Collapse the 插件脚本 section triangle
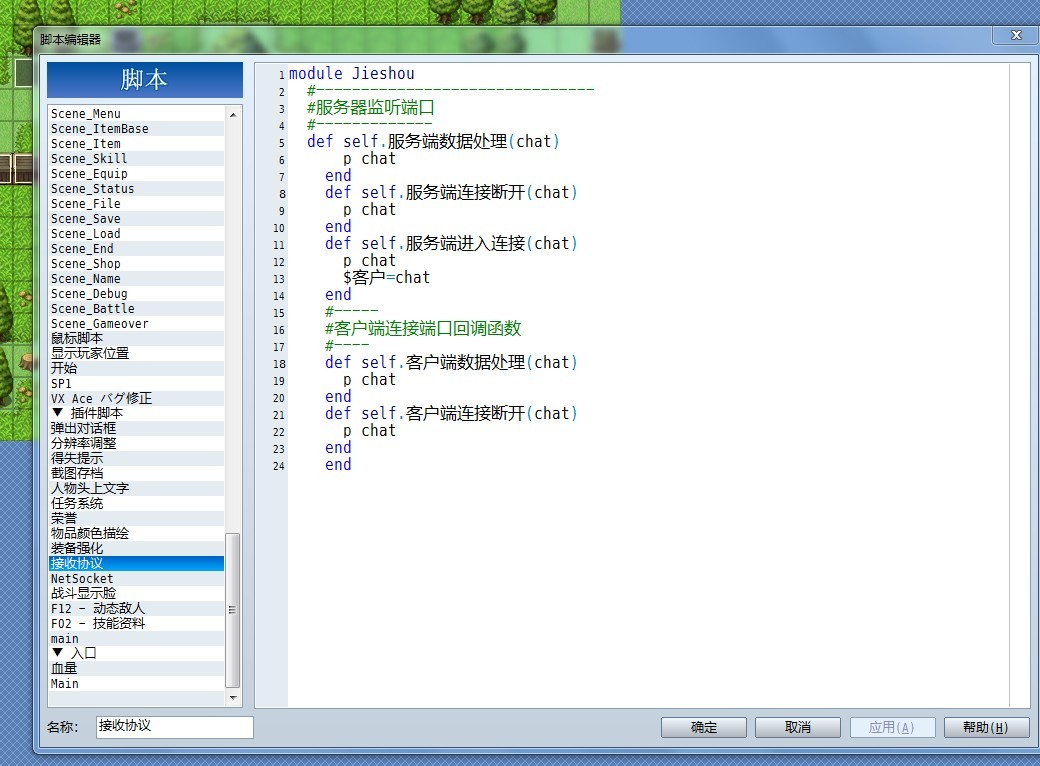Screen dimensions: 1040x766 (58, 413)
